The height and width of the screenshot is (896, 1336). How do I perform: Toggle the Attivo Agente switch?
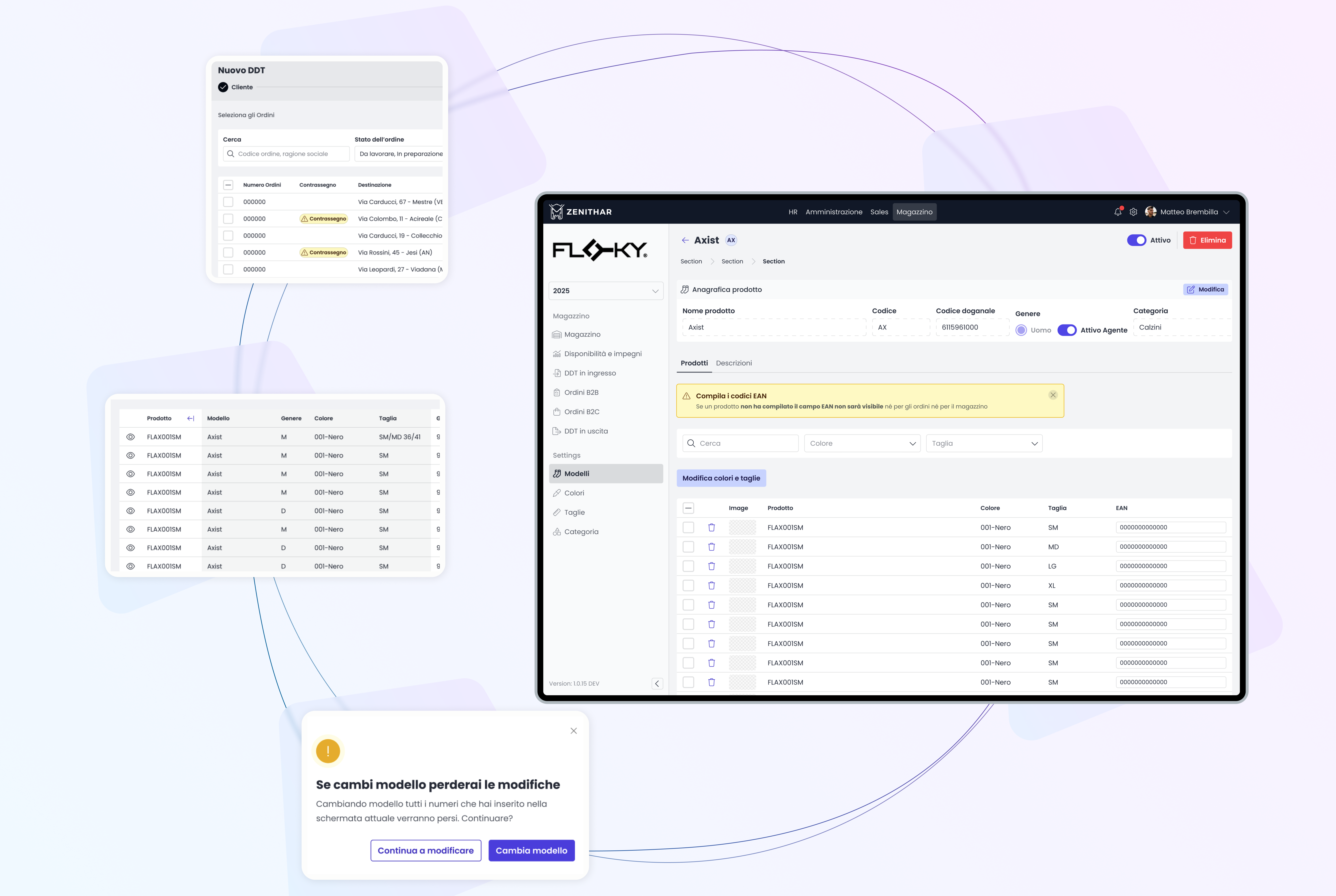pos(1067,330)
